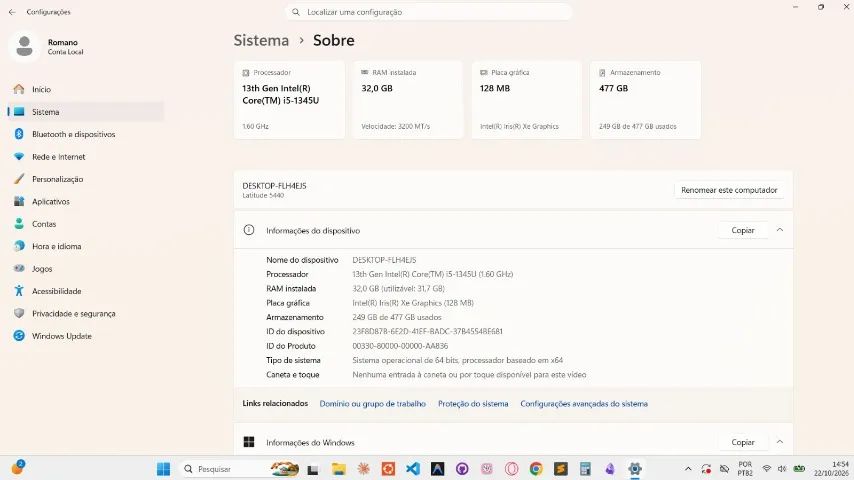Open the Rede e Internet icon
854x480 pixels.
point(19,156)
